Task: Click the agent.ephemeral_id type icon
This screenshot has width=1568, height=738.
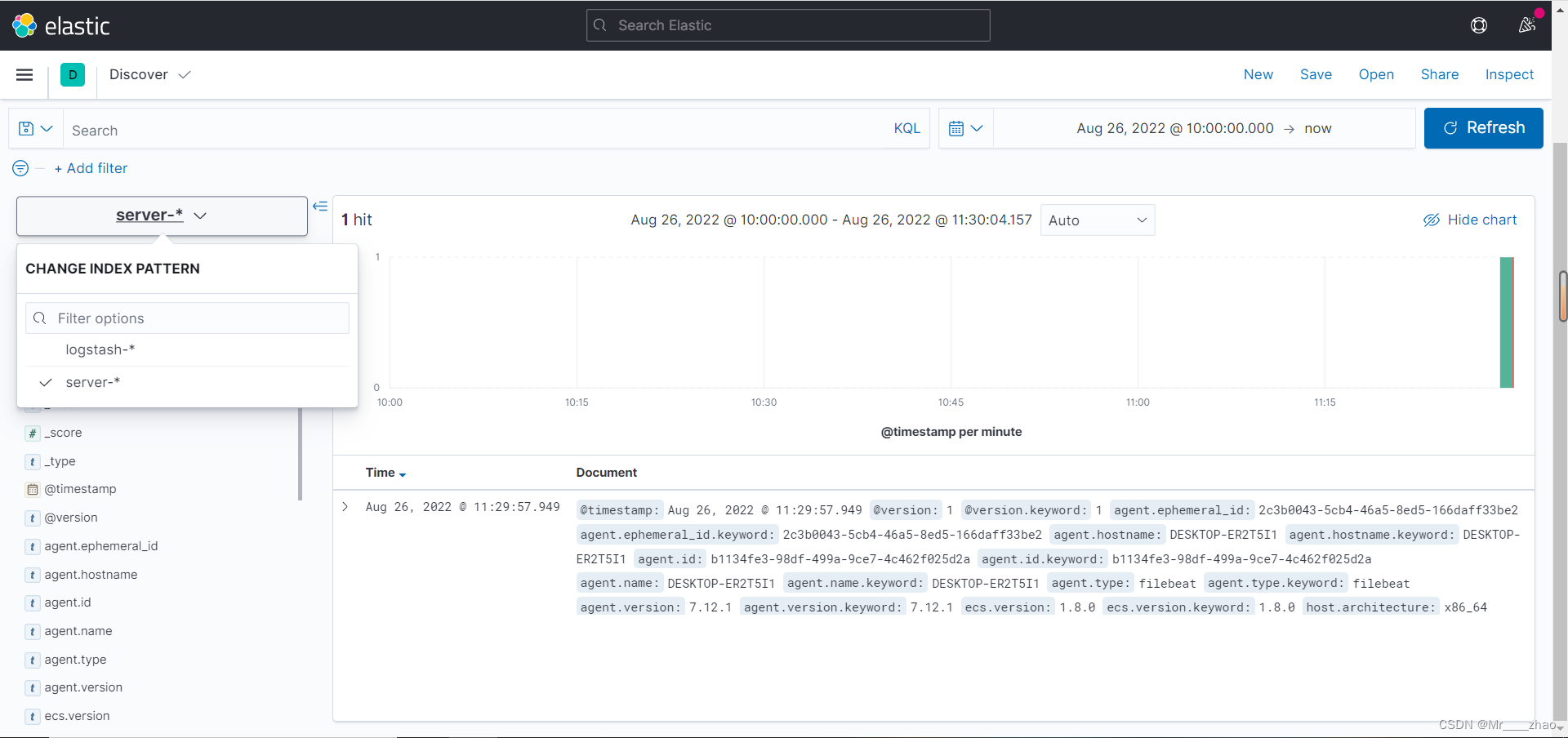Action: click(33, 547)
